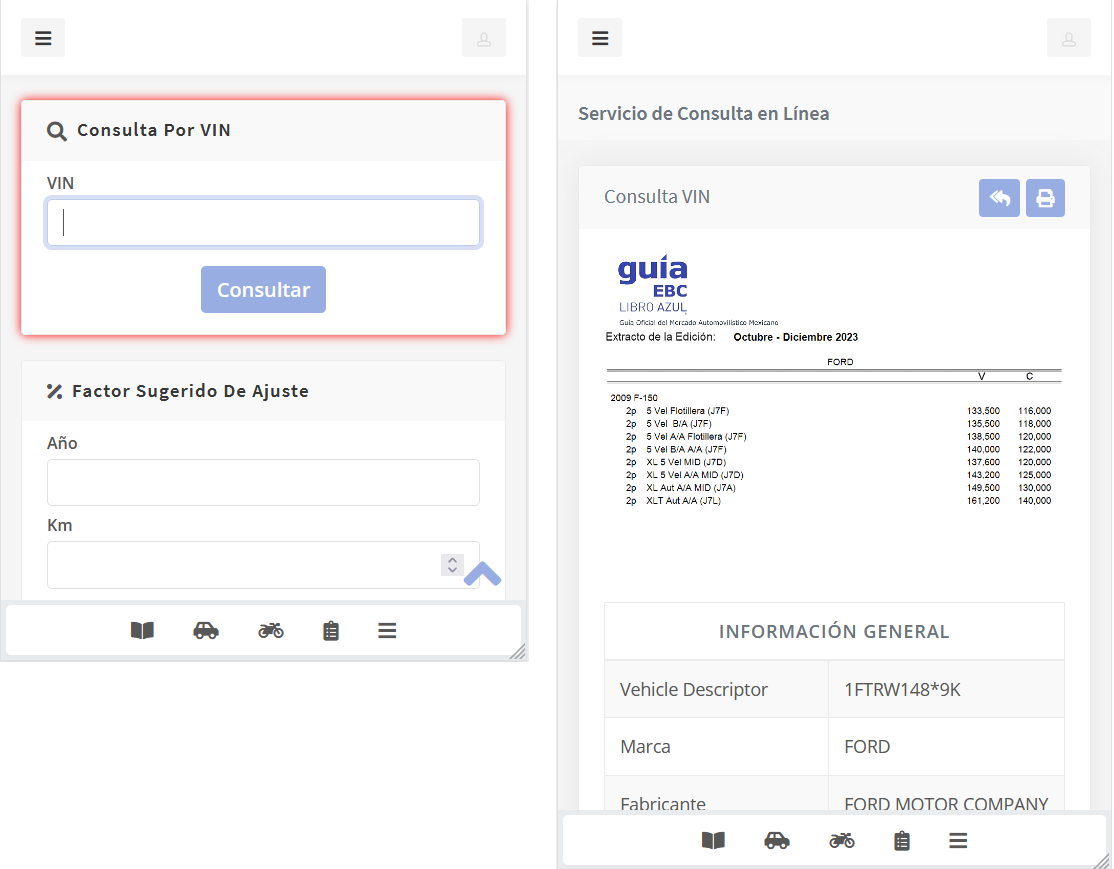Image resolution: width=1114 pixels, height=869 pixels.
Task: Click the user profile icon in left panel
Action: coord(484,38)
